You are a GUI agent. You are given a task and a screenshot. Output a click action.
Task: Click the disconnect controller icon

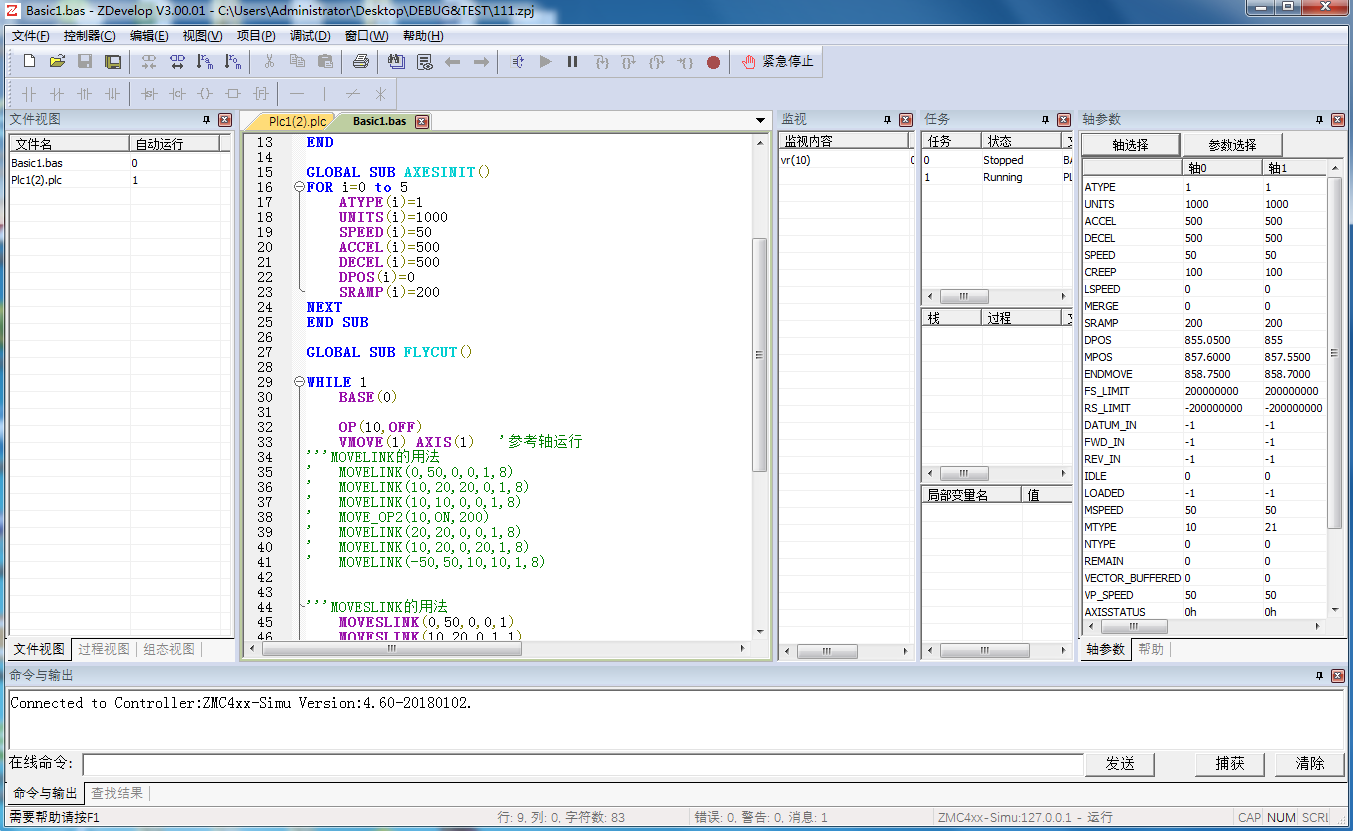(x=177, y=62)
